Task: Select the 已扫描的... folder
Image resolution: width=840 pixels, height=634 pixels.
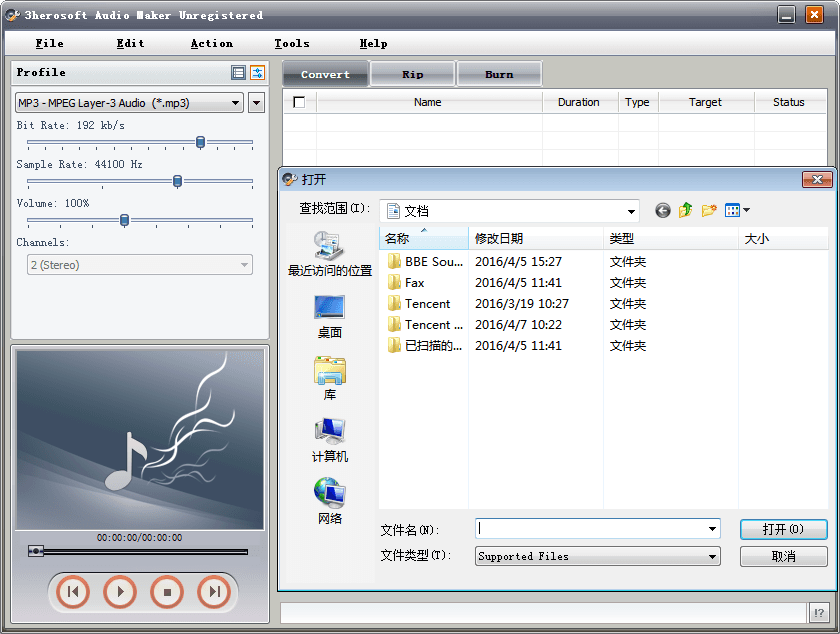Action: pos(425,345)
